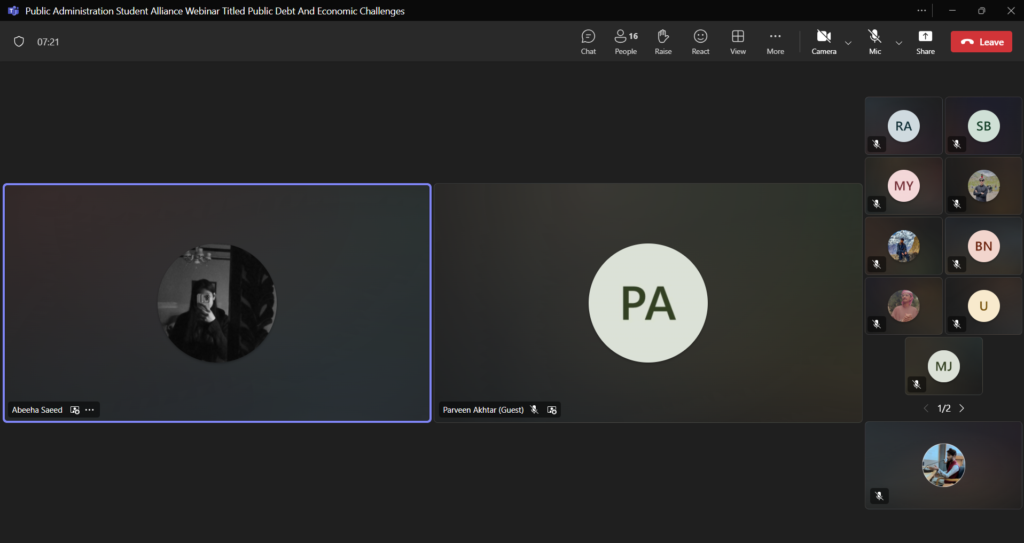This screenshot has height=543, width=1024.
Task: Click the Parveen Akhtar (Guest) name label
Action: click(483, 410)
